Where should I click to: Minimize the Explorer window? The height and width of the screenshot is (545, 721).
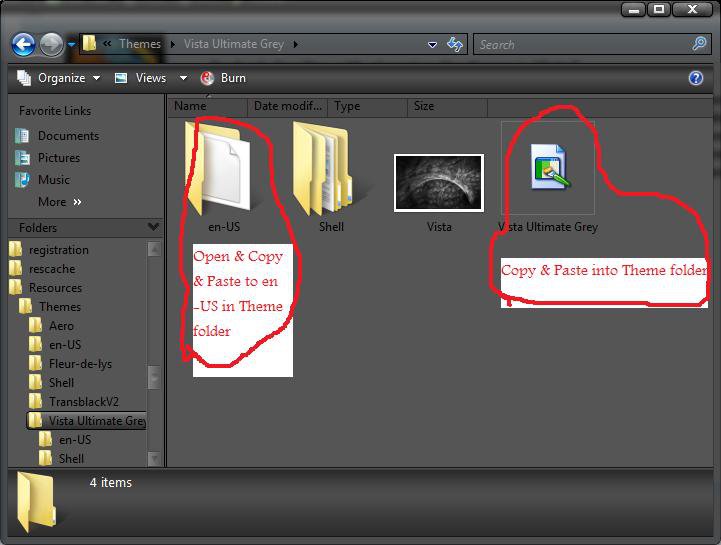point(634,10)
